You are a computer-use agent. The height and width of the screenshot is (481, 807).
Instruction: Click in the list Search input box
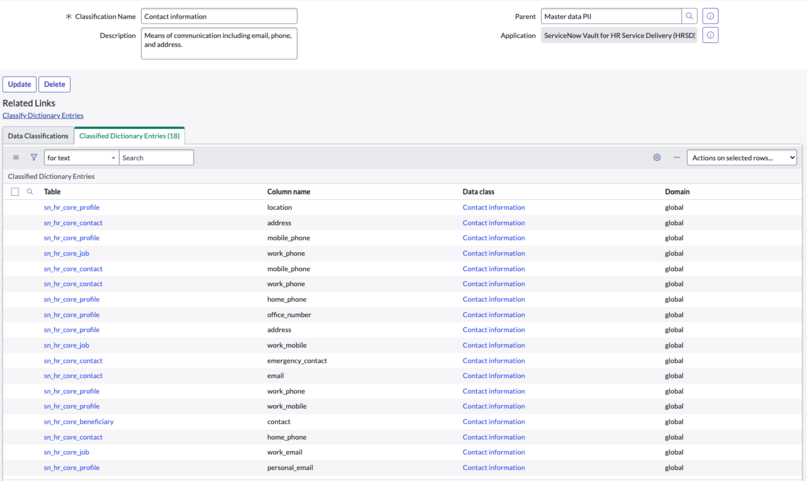click(x=156, y=157)
